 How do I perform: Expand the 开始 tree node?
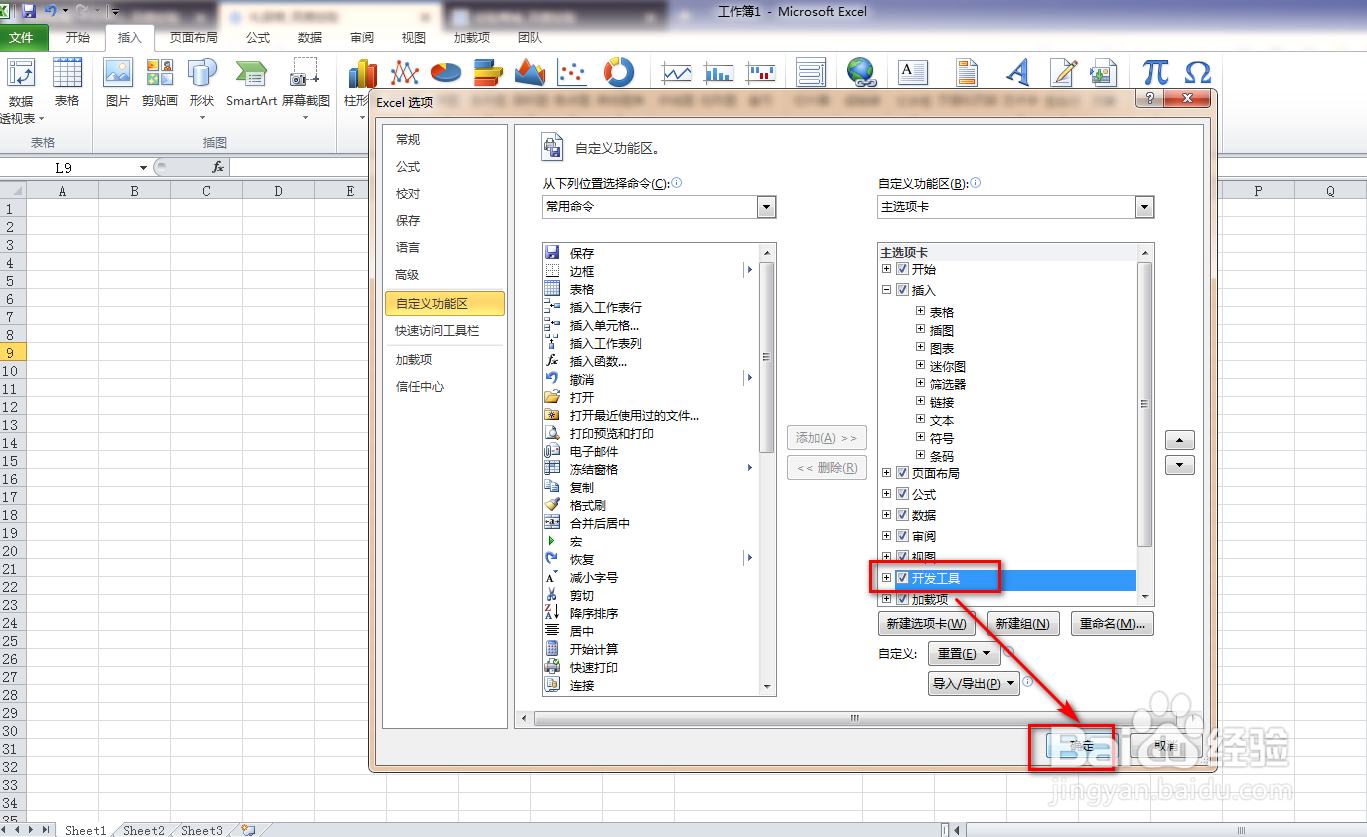click(886, 268)
